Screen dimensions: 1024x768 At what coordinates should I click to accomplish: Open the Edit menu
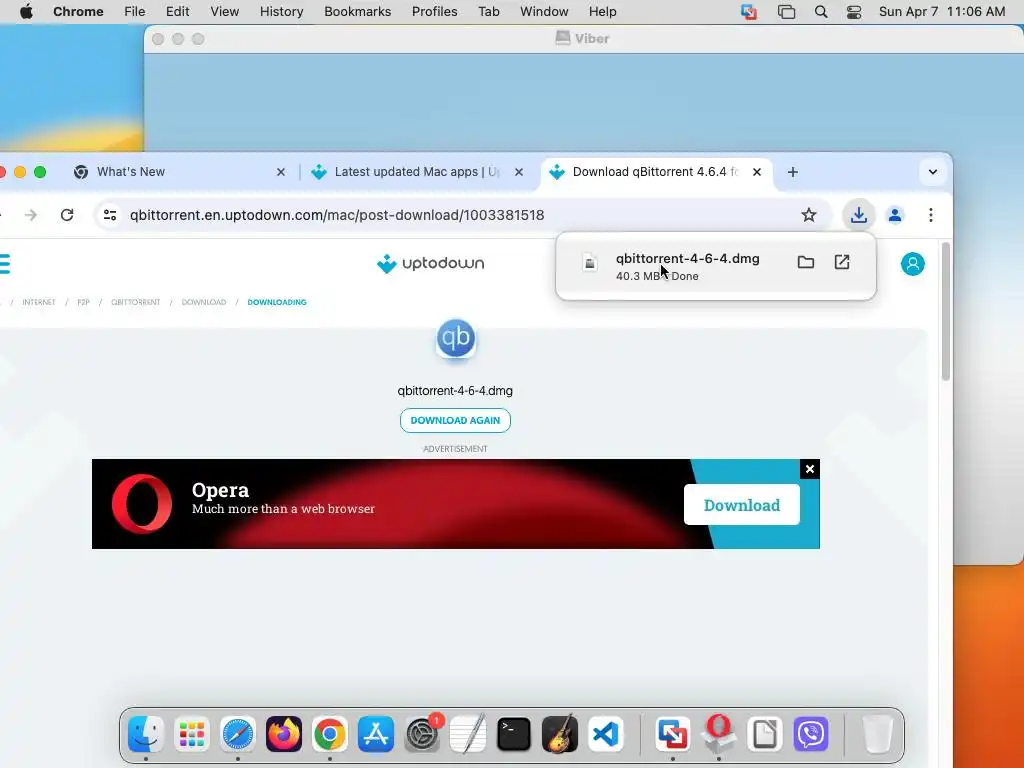177,12
